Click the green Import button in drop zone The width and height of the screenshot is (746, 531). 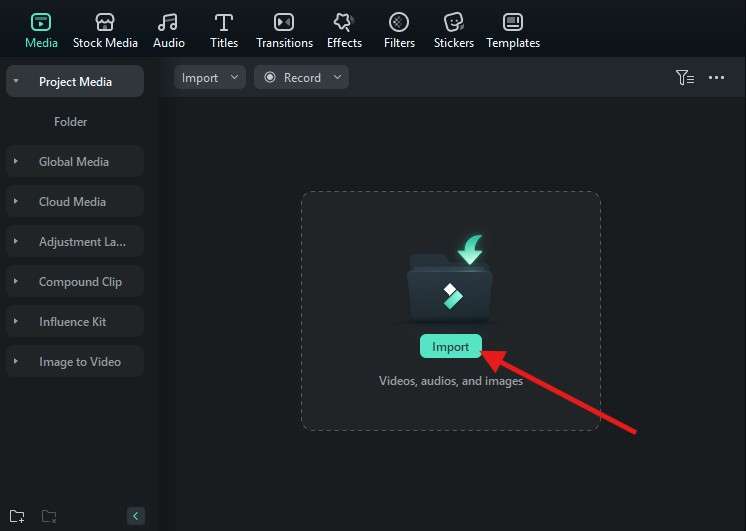click(x=451, y=346)
